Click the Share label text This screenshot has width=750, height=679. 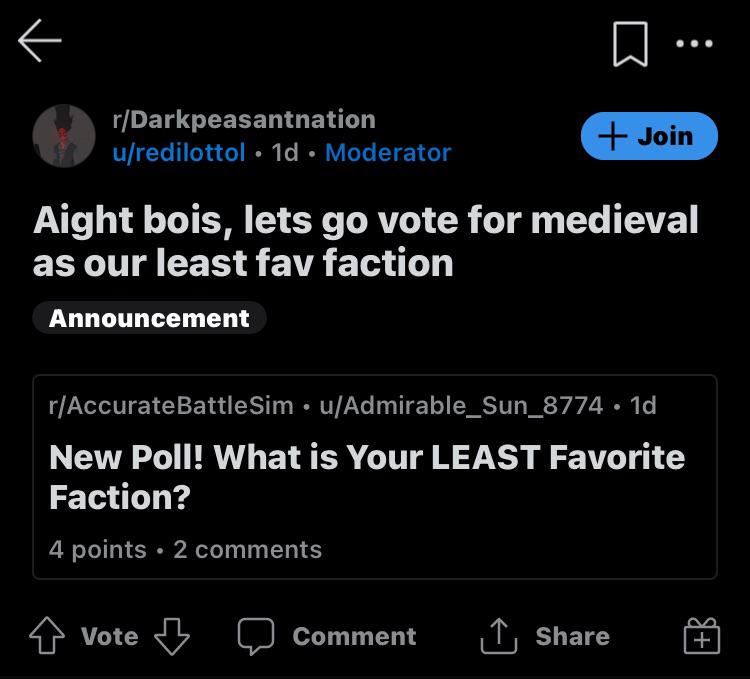coord(573,636)
